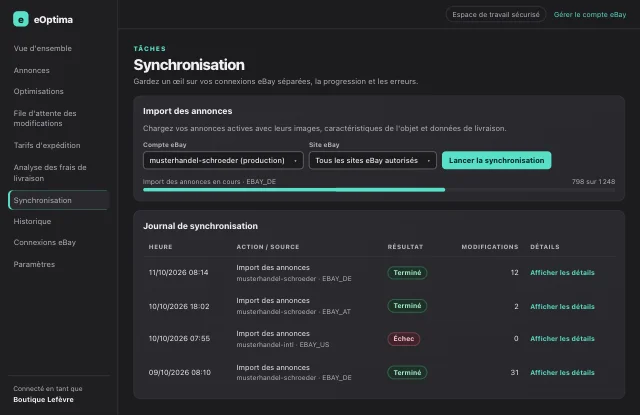Viewport: 640px width, 415px height.
Task: Click the Terminé badge of 09/10/2026 row
Action: pos(407,373)
